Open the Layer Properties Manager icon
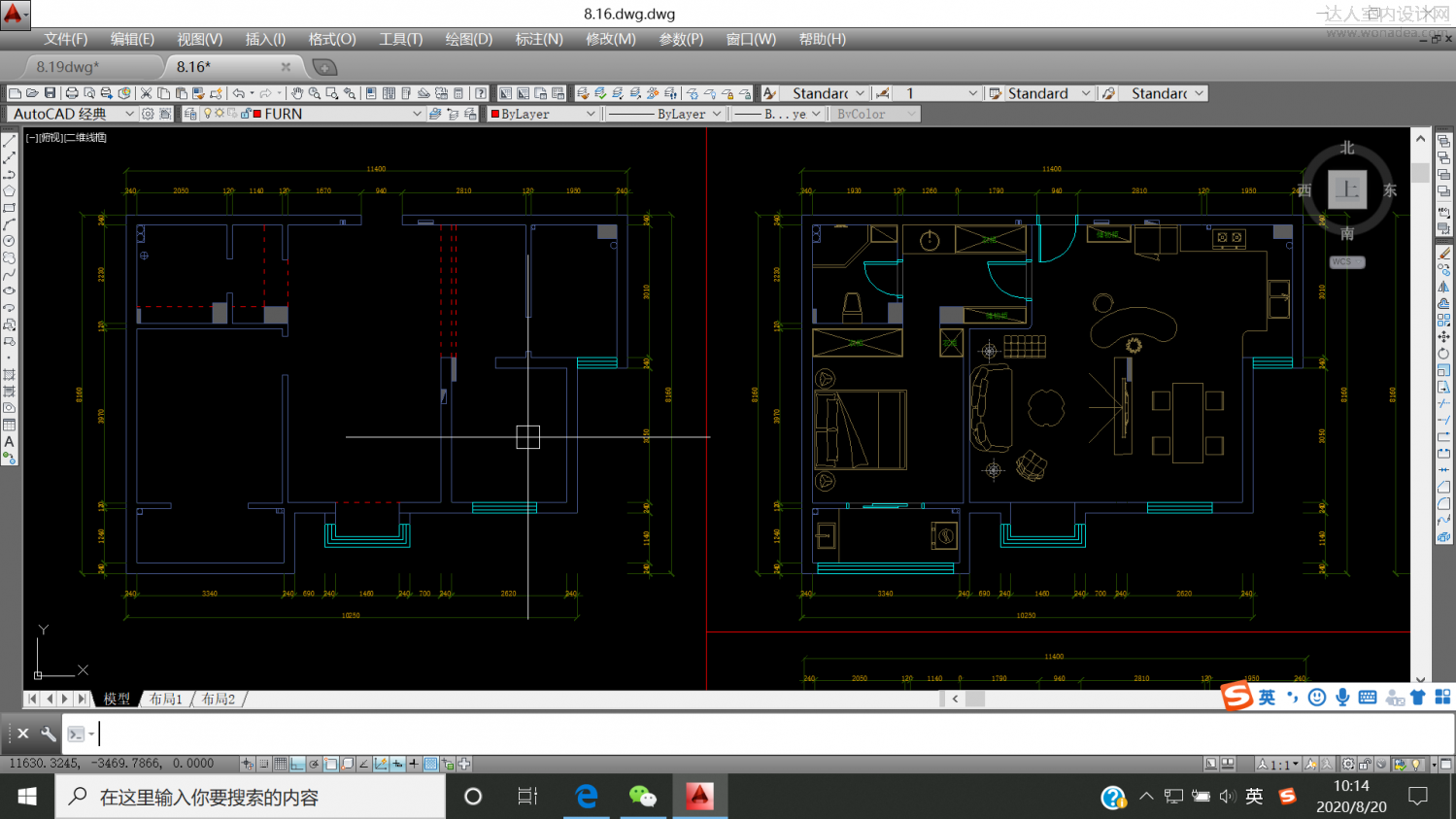The height and width of the screenshot is (819, 1456). pos(190,114)
